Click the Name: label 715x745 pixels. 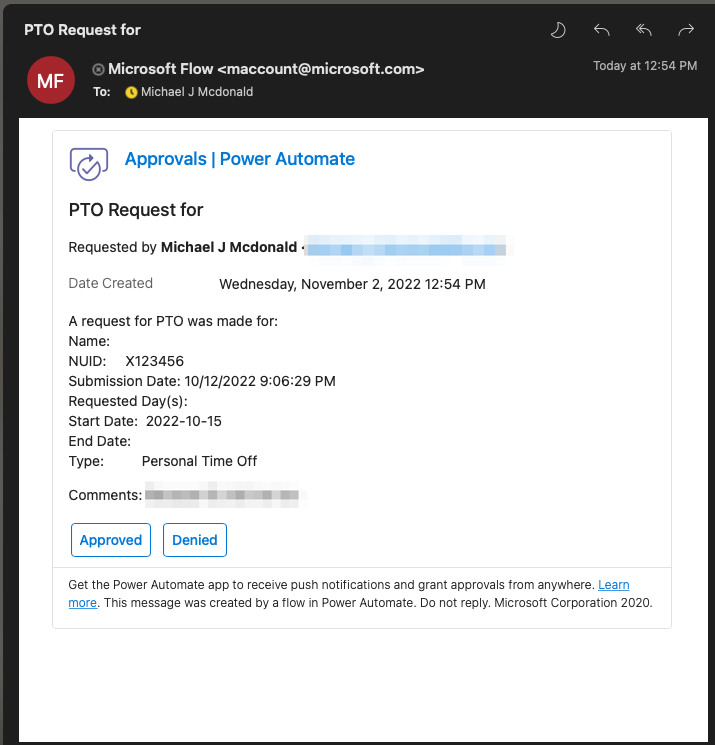point(89,341)
